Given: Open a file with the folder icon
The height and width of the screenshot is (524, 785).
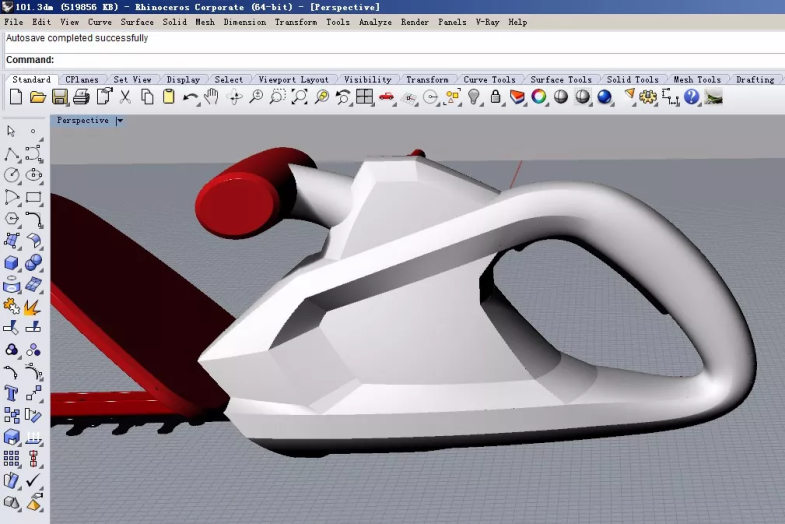Looking at the screenshot, I should pos(38,97).
